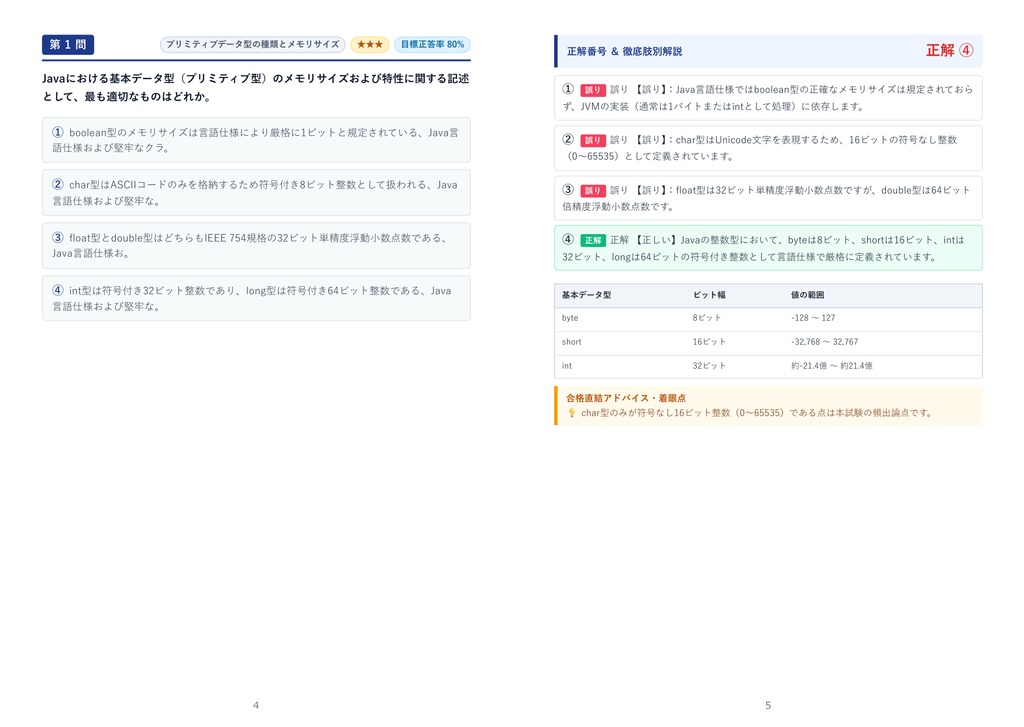Select answer option ② about char型 ASCII
The image size is (1024, 727).
click(x=256, y=193)
